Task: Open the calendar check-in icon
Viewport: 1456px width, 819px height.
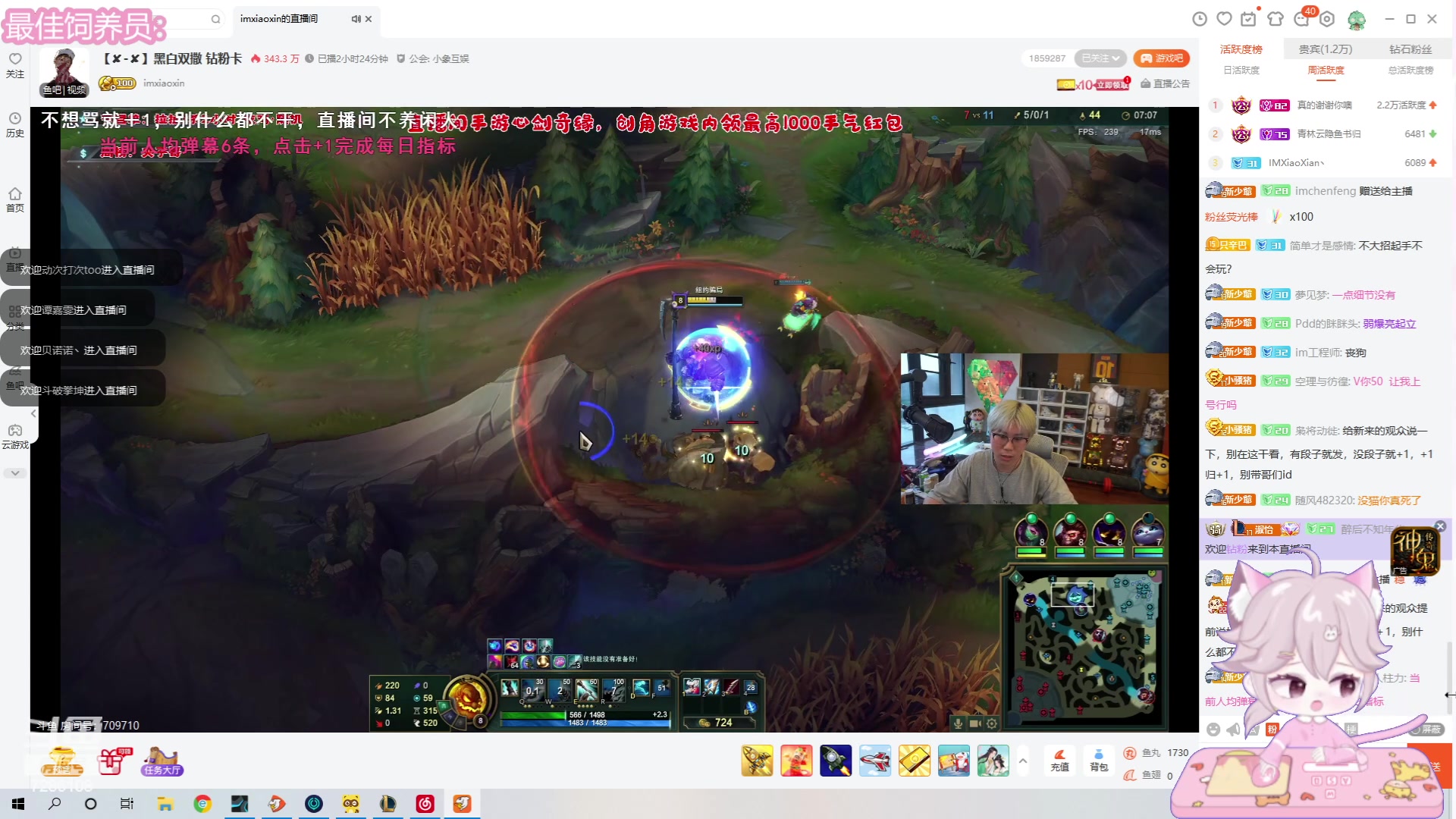Action: pos(1248,19)
